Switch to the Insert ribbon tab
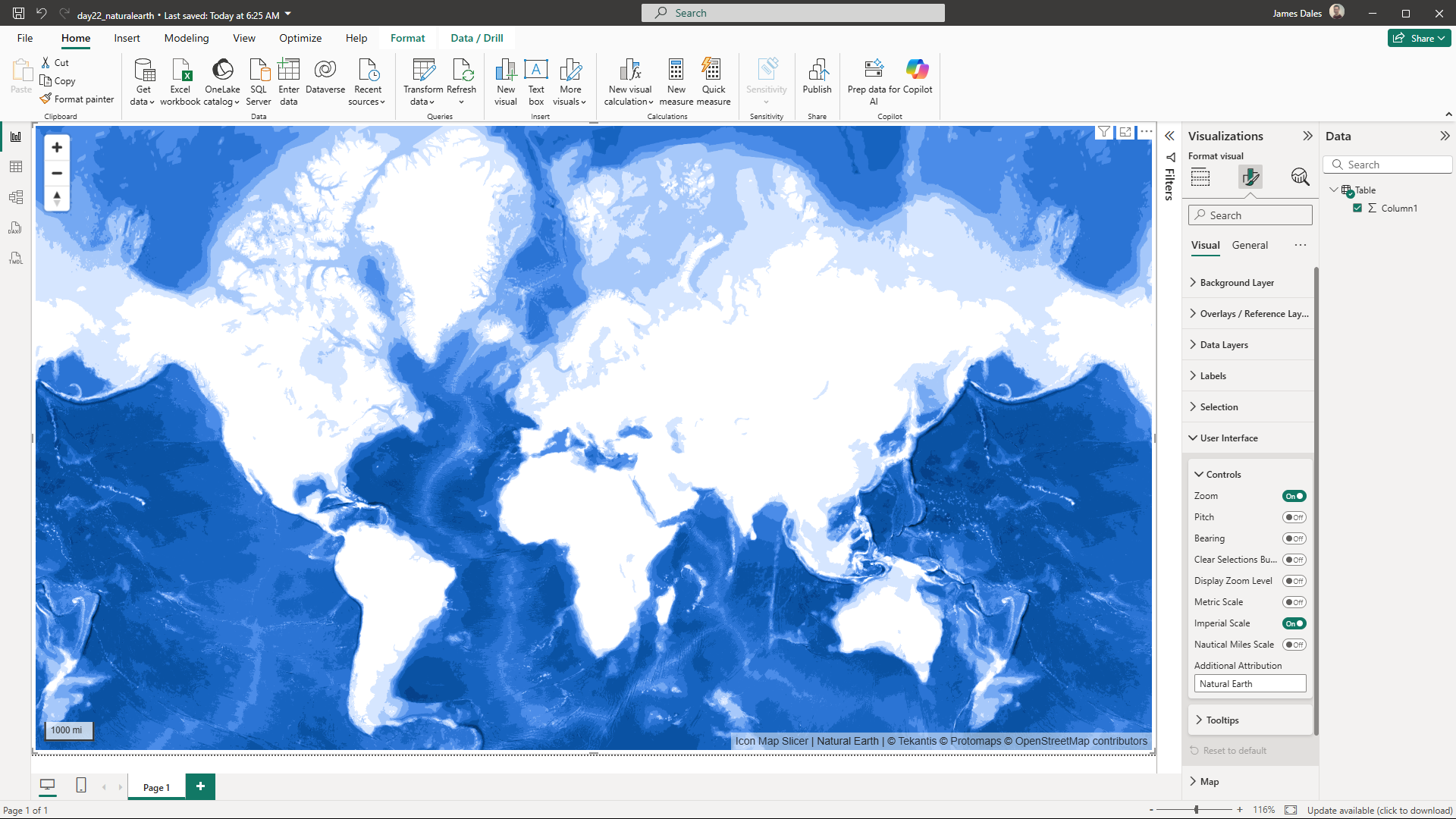This screenshot has width=1456, height=819. click(x=127, y=38)
